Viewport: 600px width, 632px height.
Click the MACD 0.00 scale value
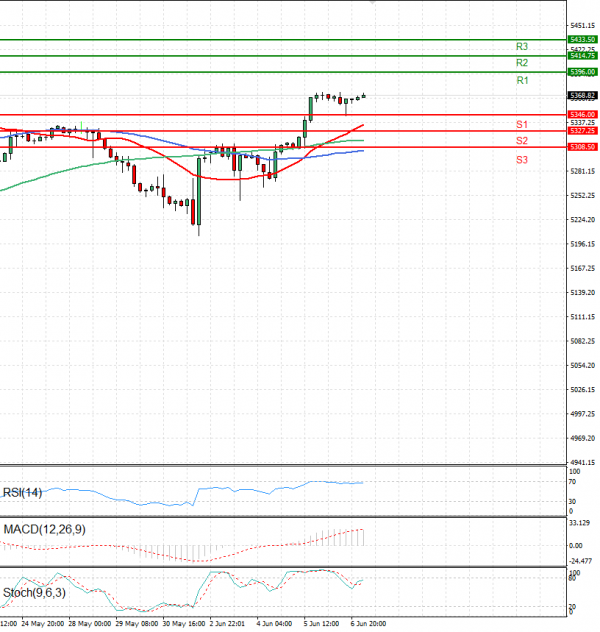(x=575, y=545)
